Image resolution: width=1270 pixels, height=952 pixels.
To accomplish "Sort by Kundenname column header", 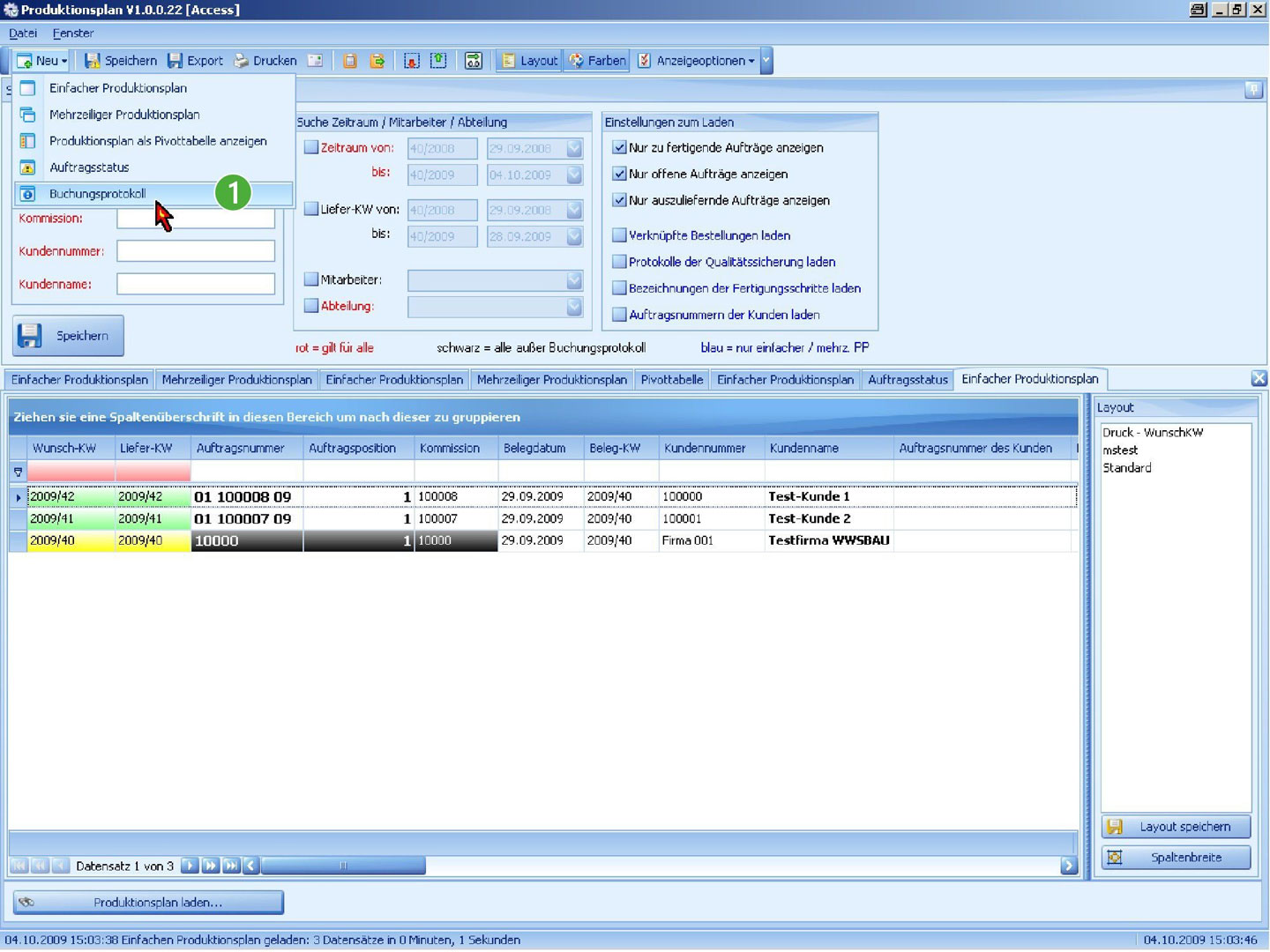I will click(828, 448).
